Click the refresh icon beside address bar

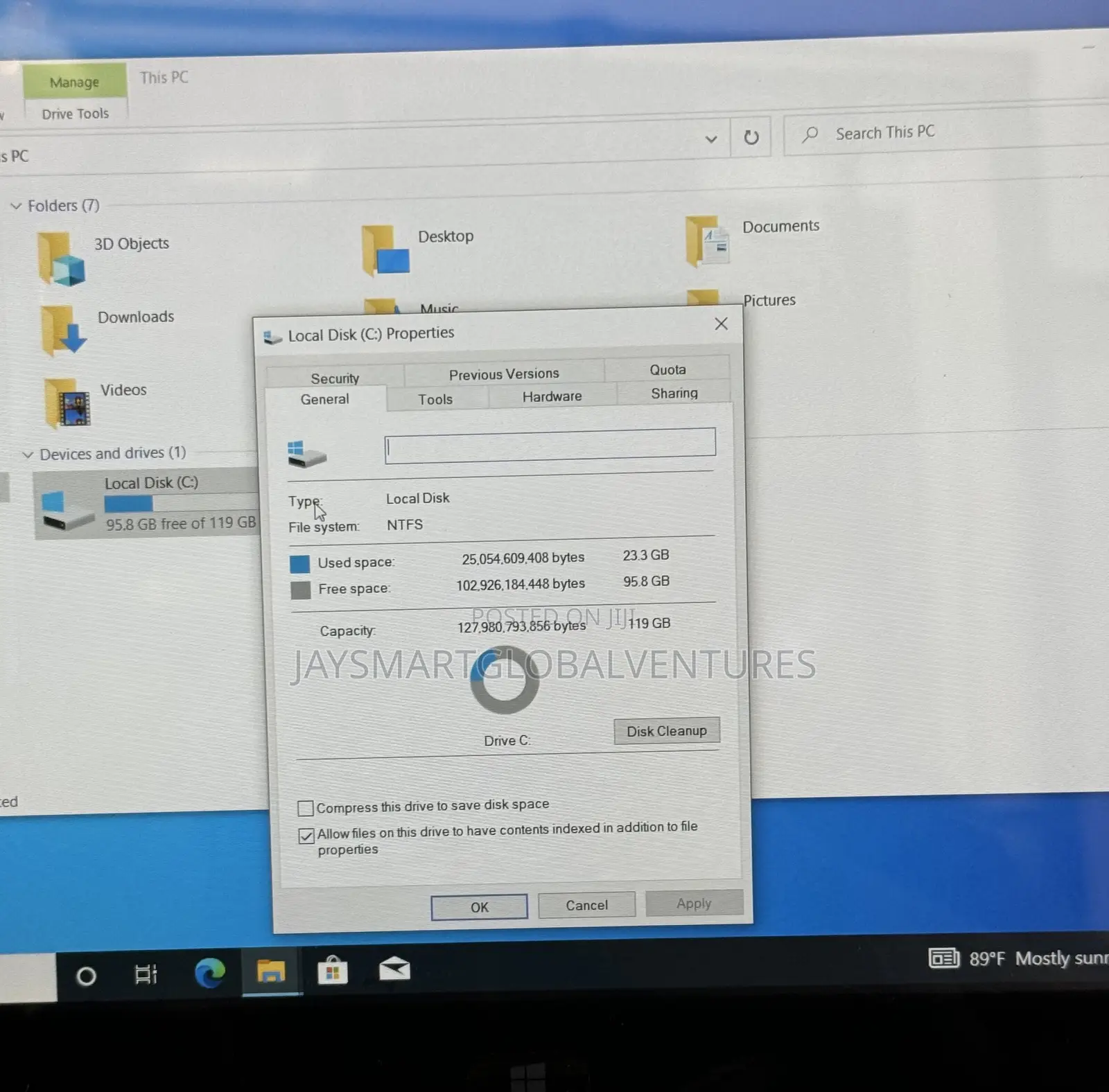(751, 137)
